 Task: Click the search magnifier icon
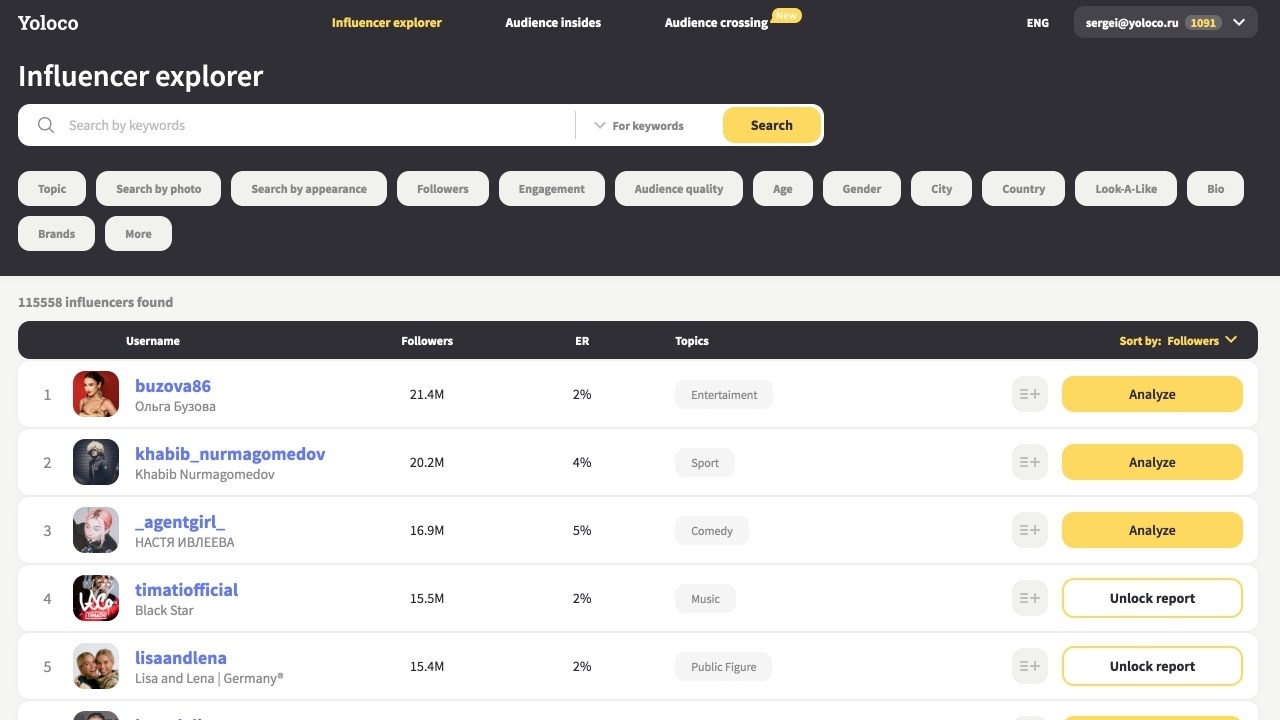[46, 125]
